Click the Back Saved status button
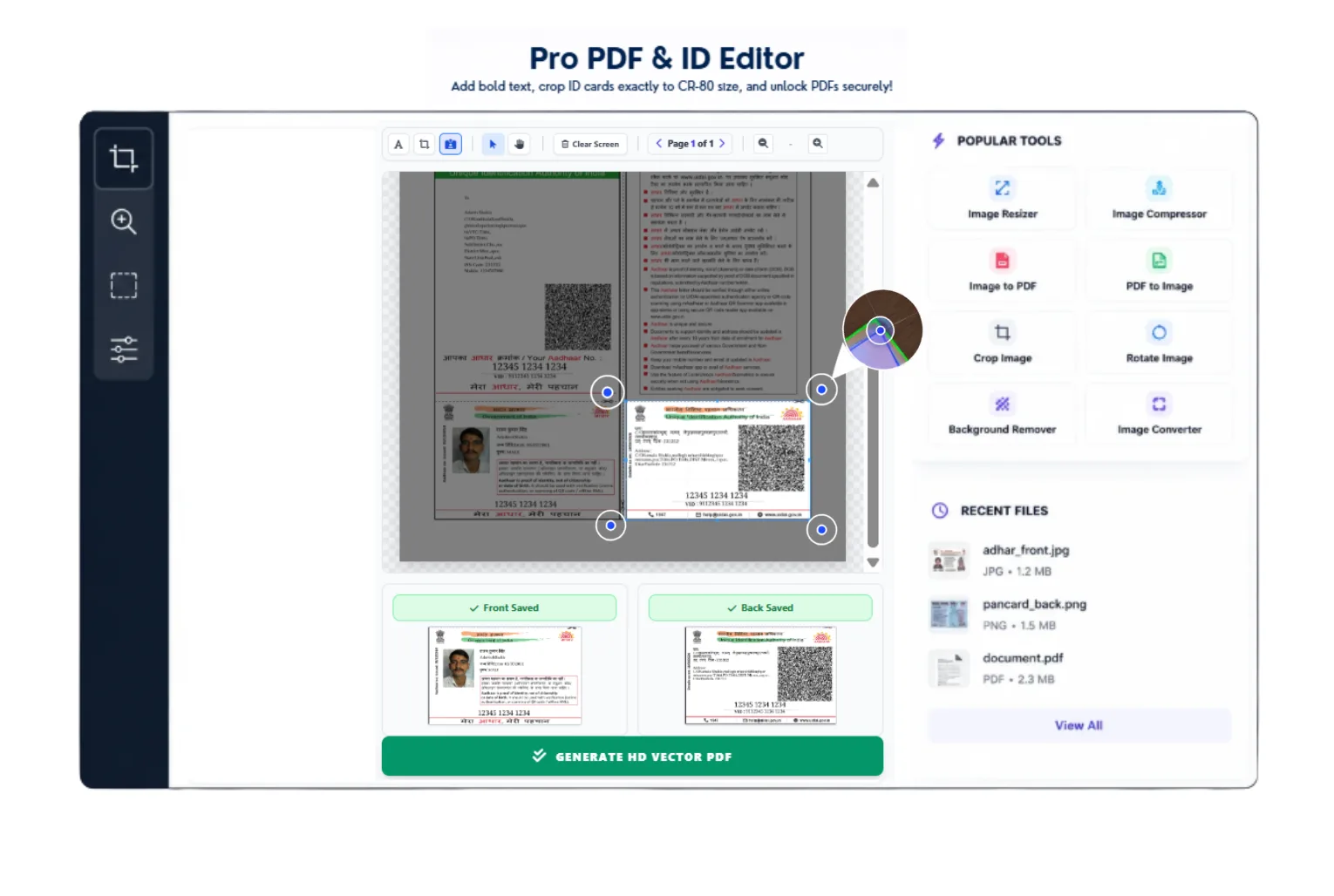Screen dimensions: 1334x896 [x=760, y=608]
